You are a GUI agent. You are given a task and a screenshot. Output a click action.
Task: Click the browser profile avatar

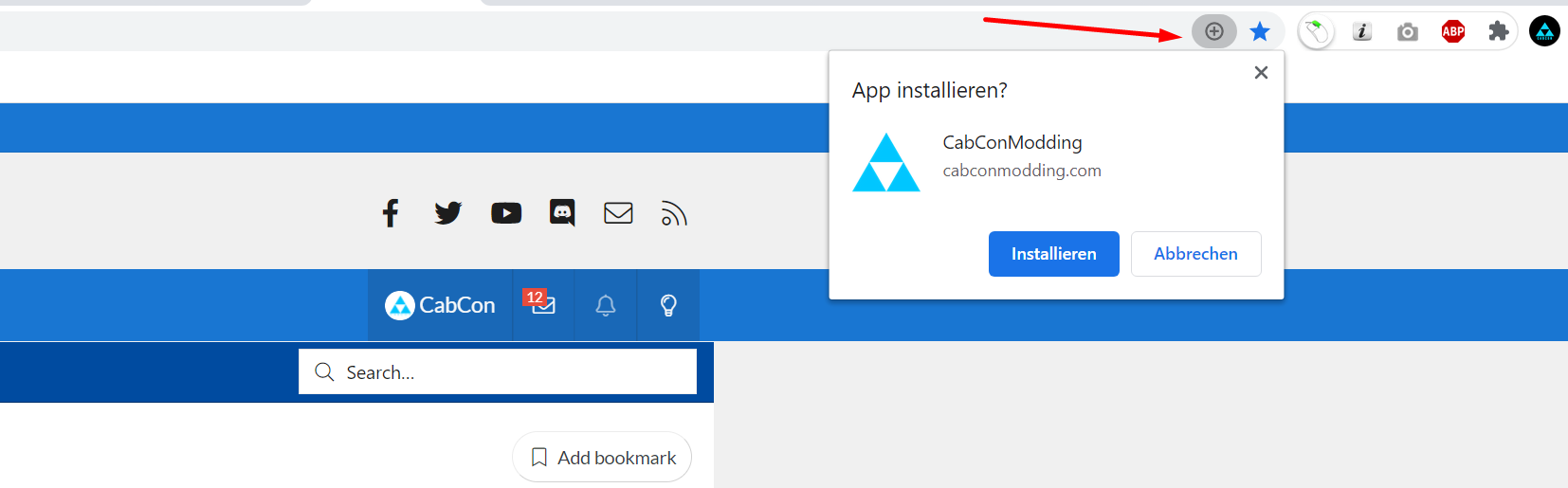[1544, 32]
